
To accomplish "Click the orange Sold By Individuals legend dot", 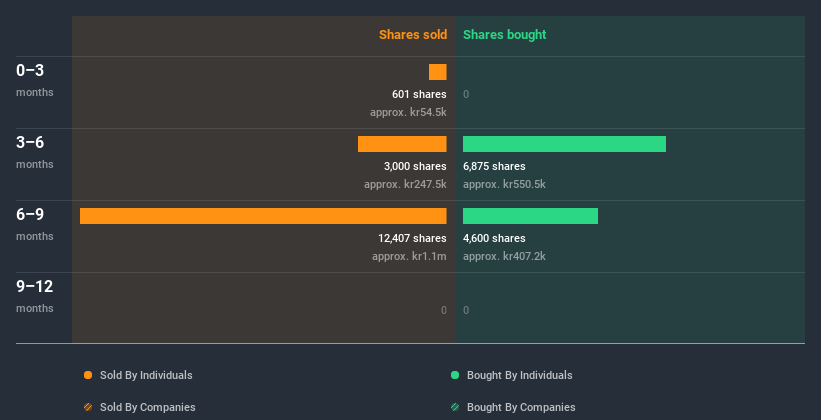I will 88,375.
